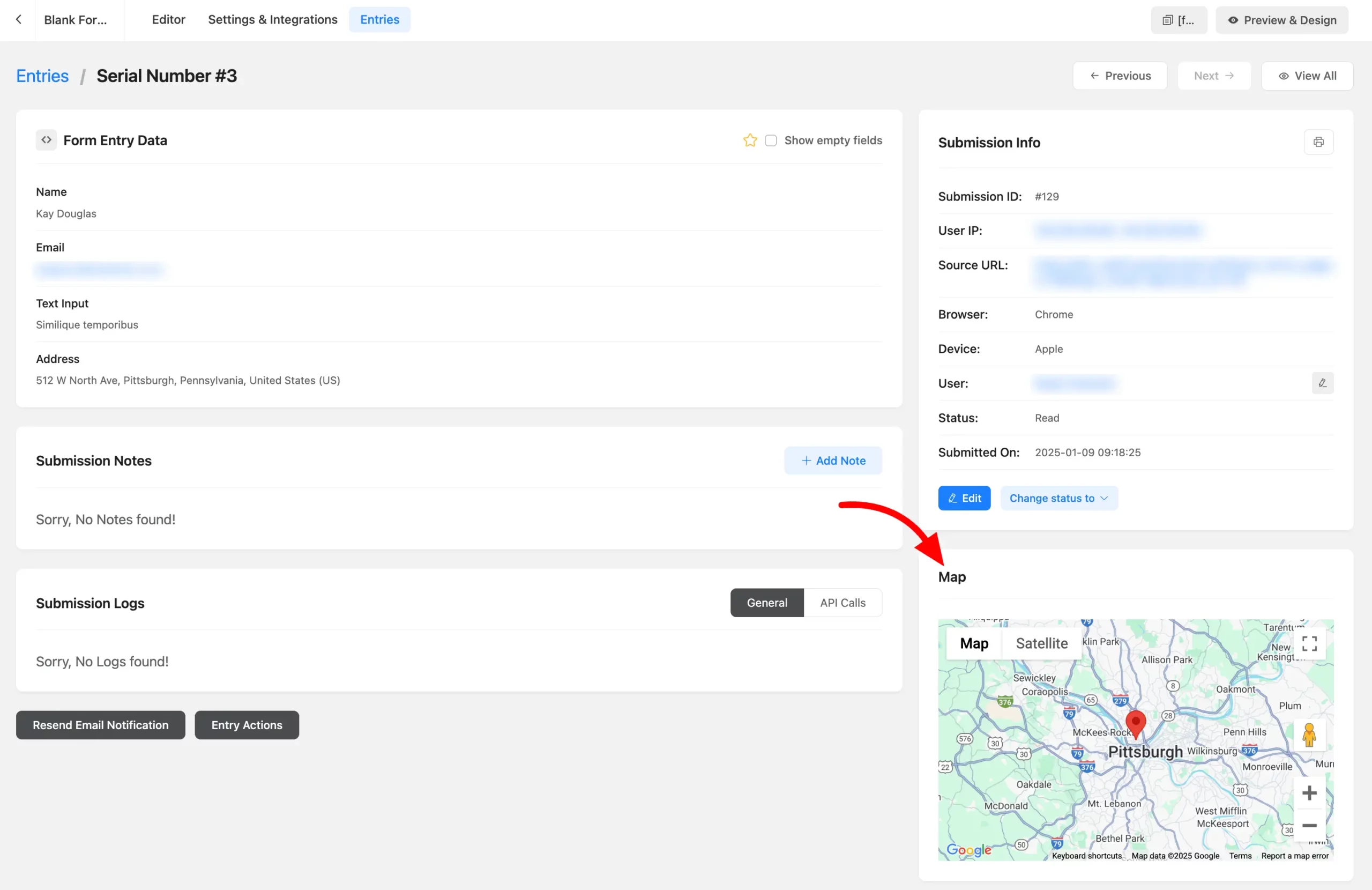The image size is (1372, 890).
Task: Zoom out the map with minus
Action: pyautogui.click(x=1309, y=825)
